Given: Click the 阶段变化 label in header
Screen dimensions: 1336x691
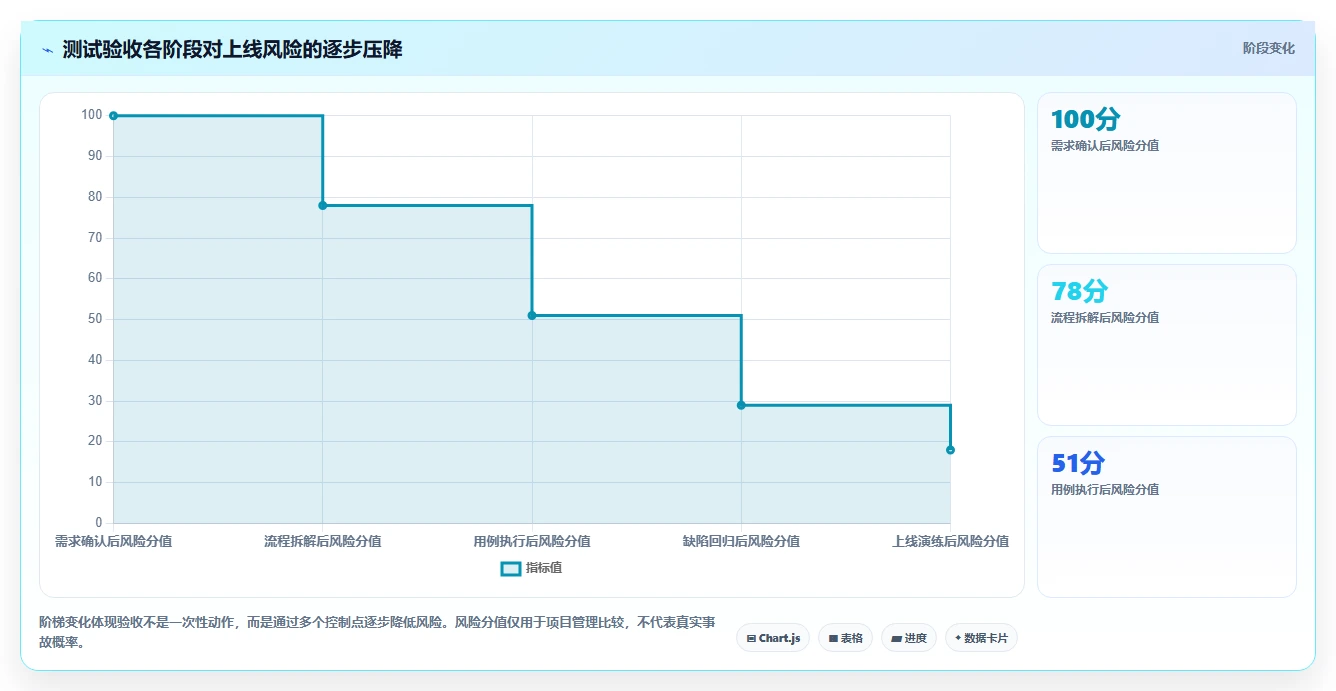Looking at the screenshot, I should (x=1268, y=48).
